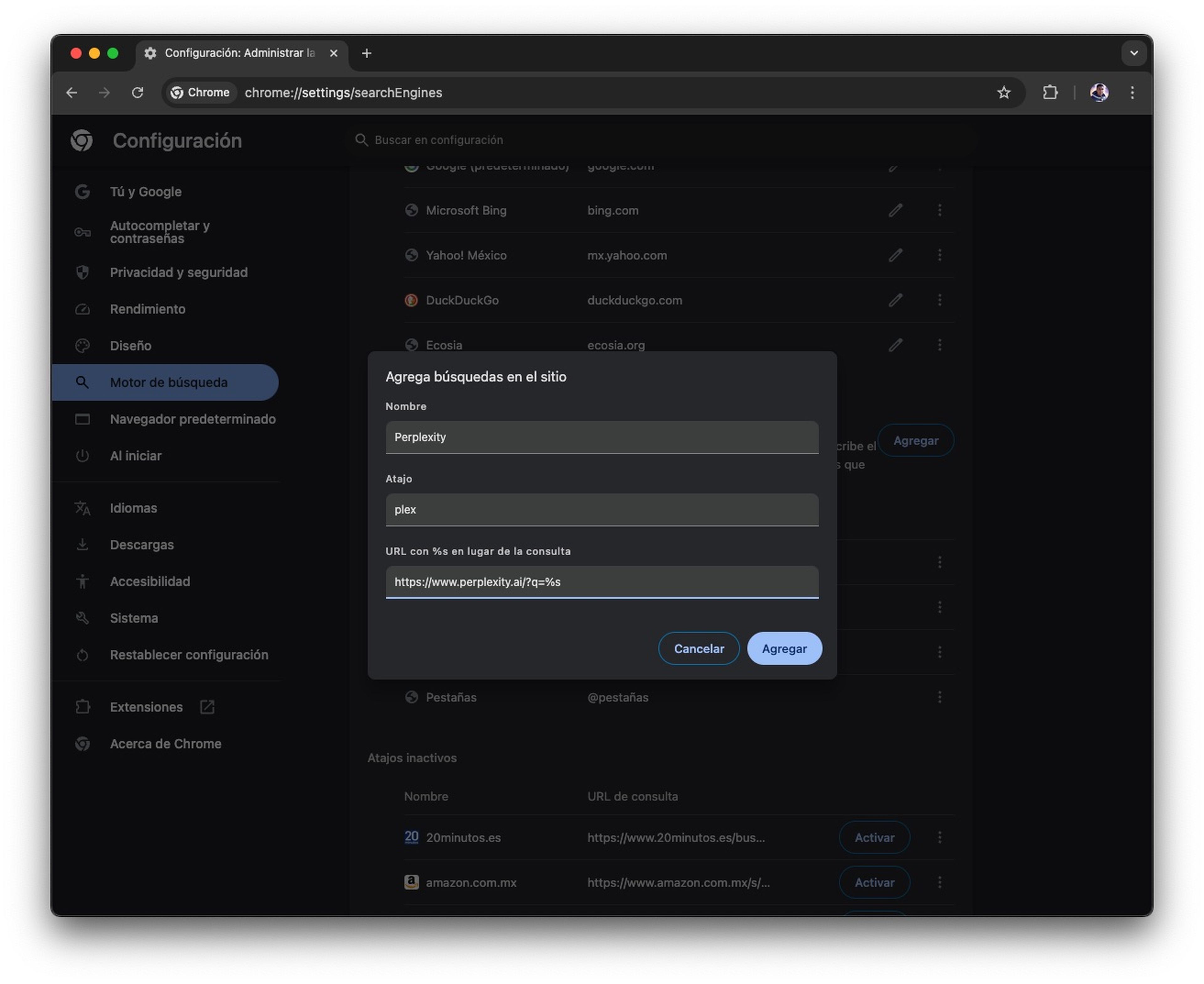1204x984 pixels.
Task: Click the Atajo field containing plex
Action: [x=602, y=510]
